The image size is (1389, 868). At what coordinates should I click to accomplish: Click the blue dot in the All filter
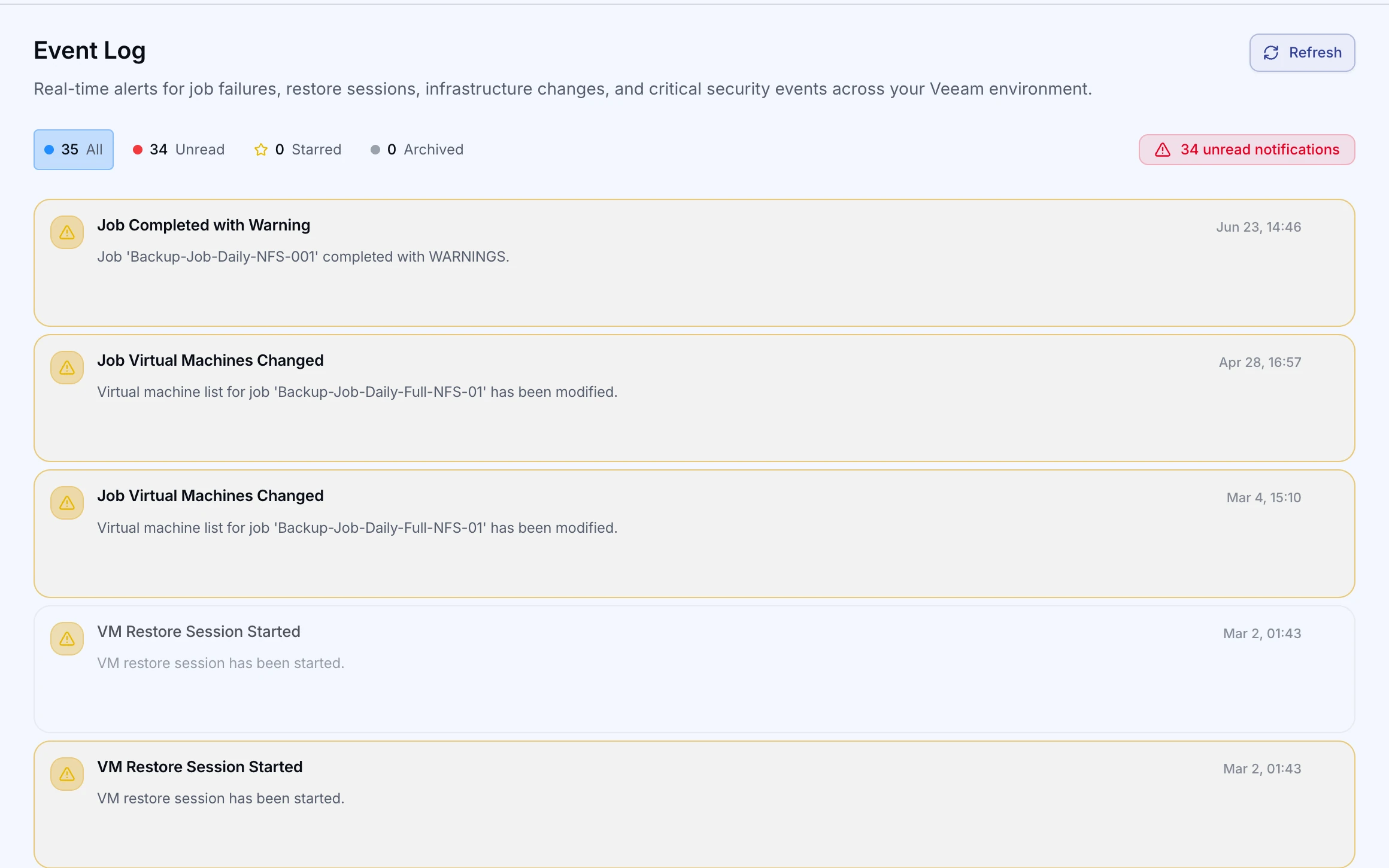(x=49, y=150)
